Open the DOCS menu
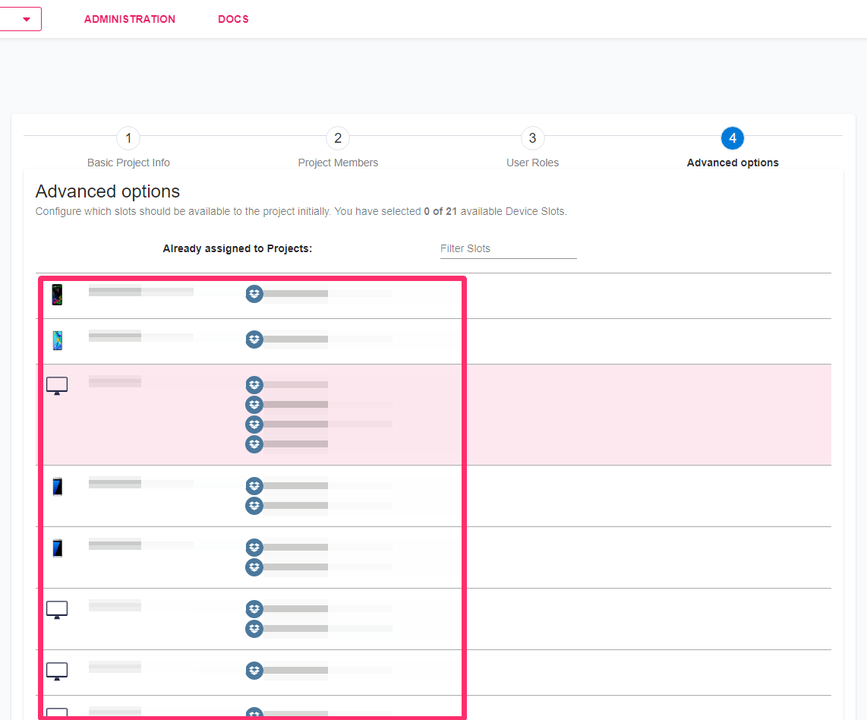Image resolution: width=867 pixels, height=720 pixels. point(233,19)
